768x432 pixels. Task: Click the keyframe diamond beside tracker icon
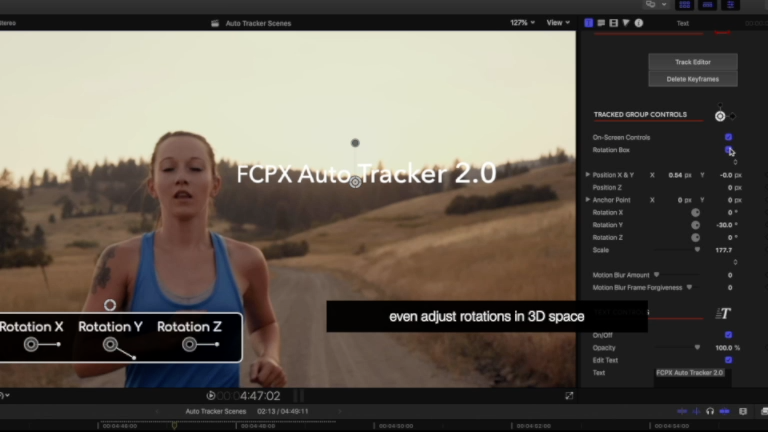point(733,116)
